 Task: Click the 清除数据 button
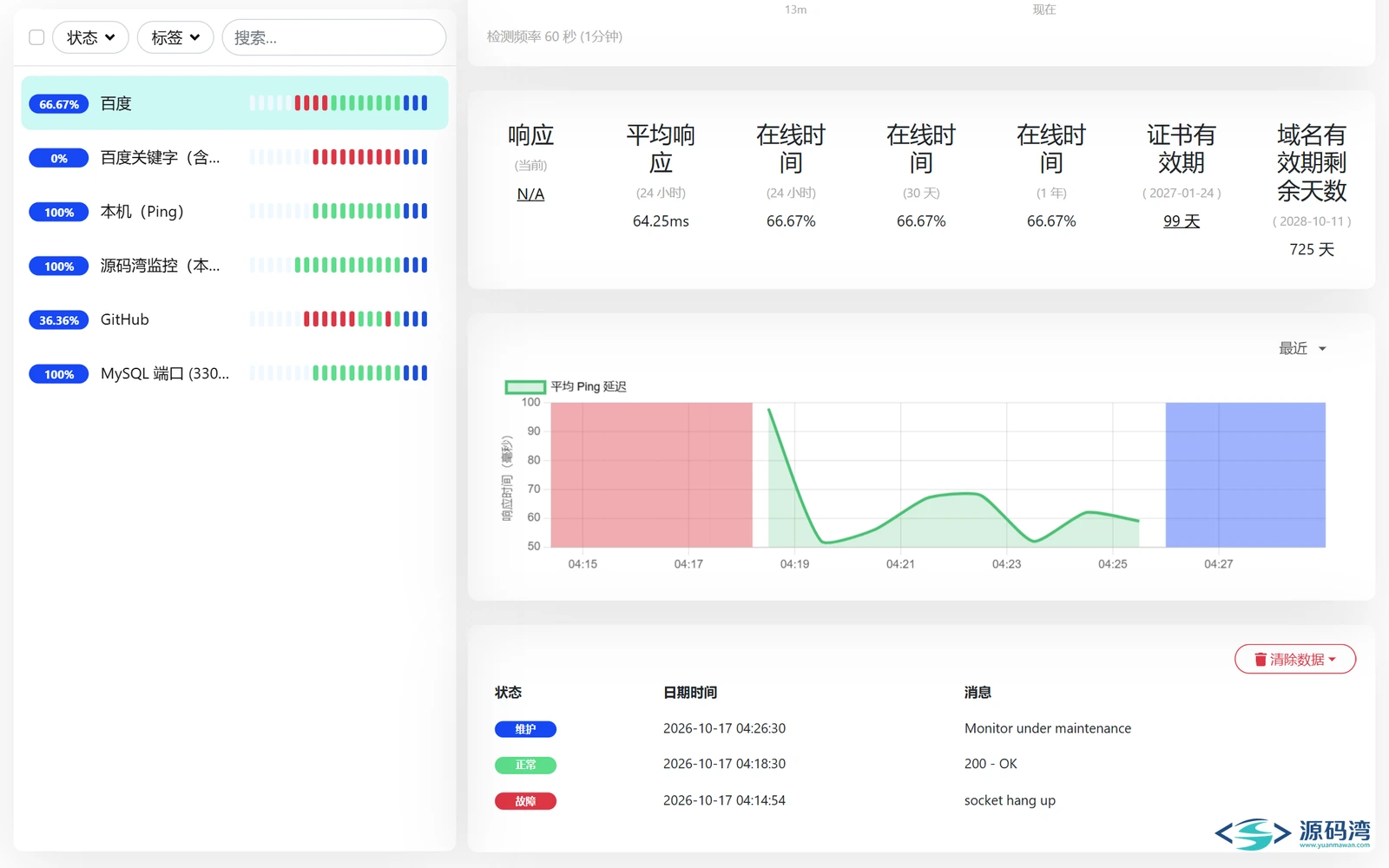coord(1295,659)
